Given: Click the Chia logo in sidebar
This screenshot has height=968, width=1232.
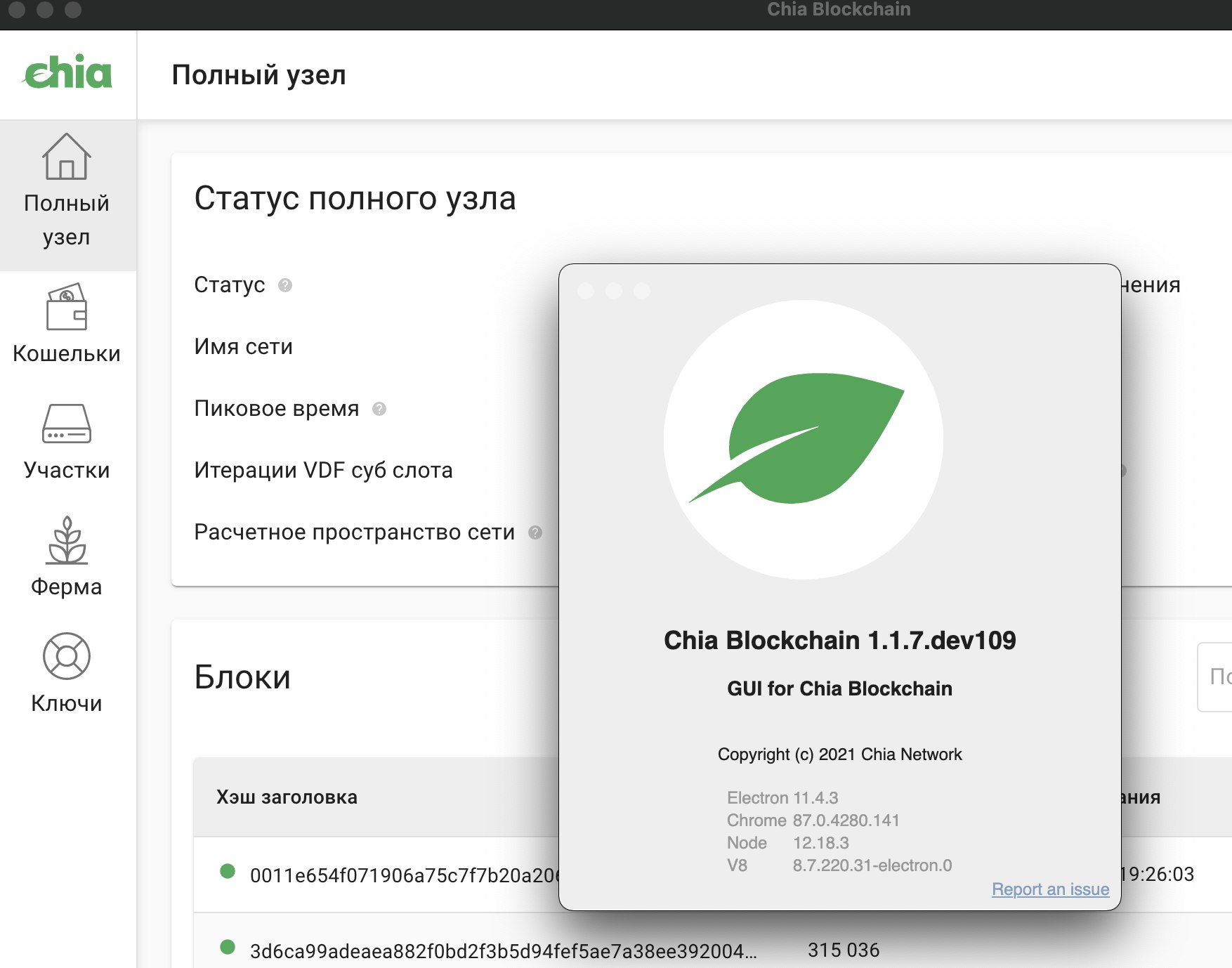Looking at the screenshot, I should (x=67, y=72).
